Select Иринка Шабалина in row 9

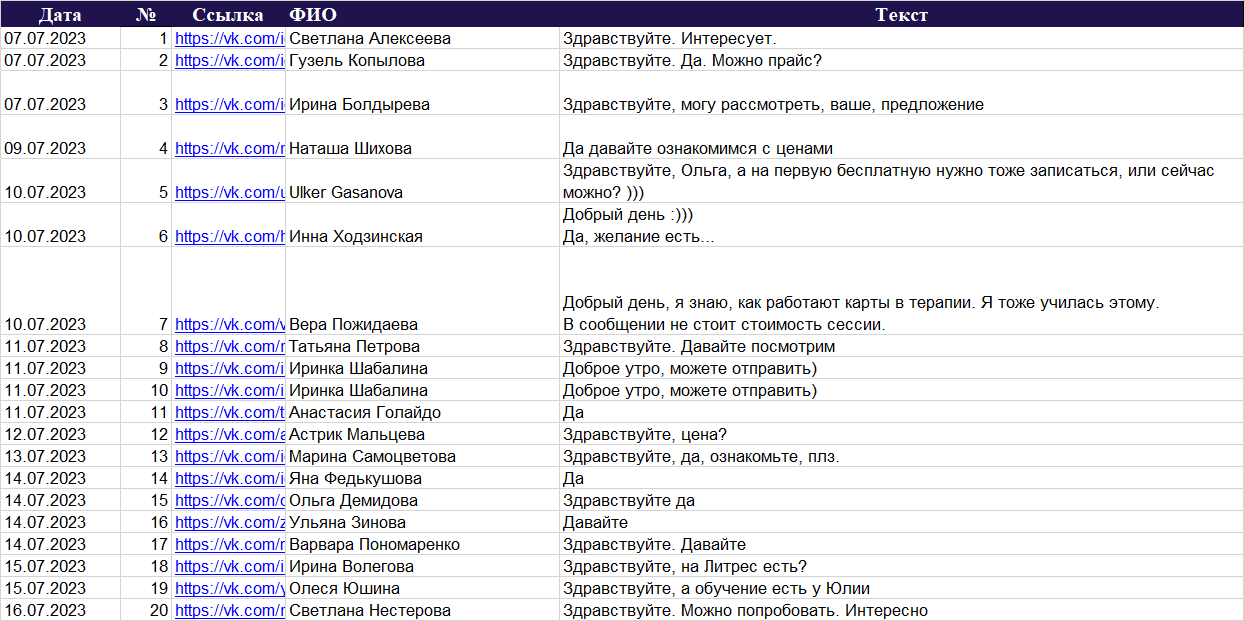point(422,368)
